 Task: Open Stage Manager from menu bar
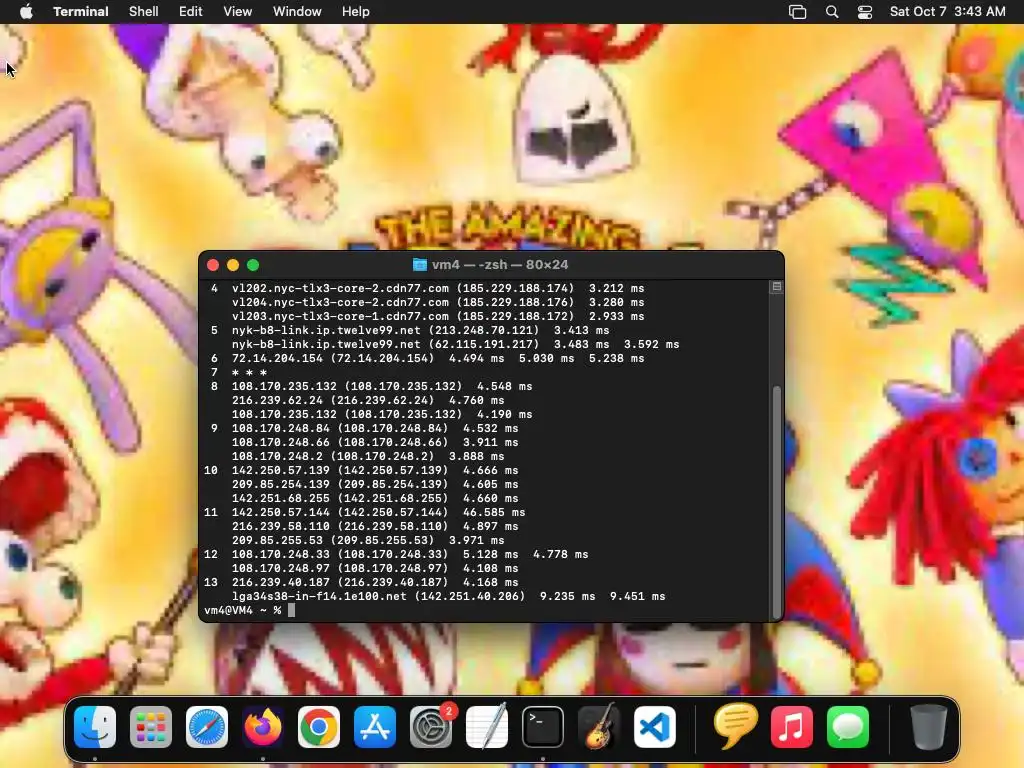(x=797, y=12)
